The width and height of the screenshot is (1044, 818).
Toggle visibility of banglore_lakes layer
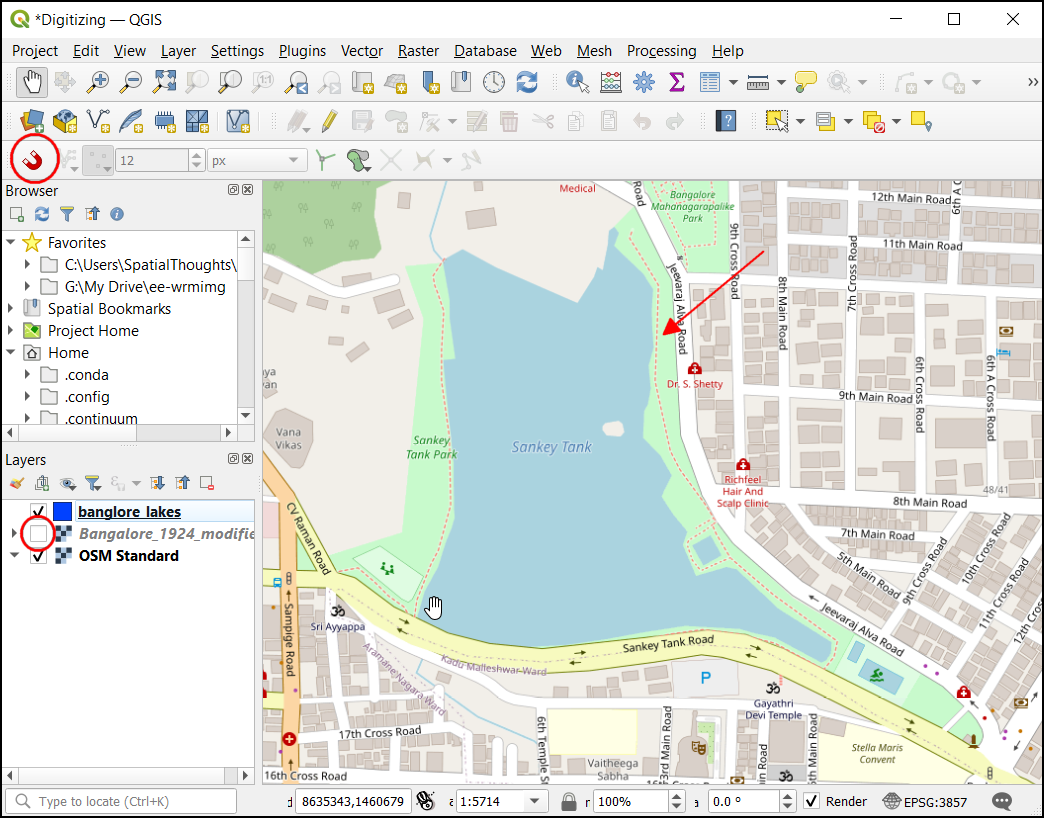39,512
